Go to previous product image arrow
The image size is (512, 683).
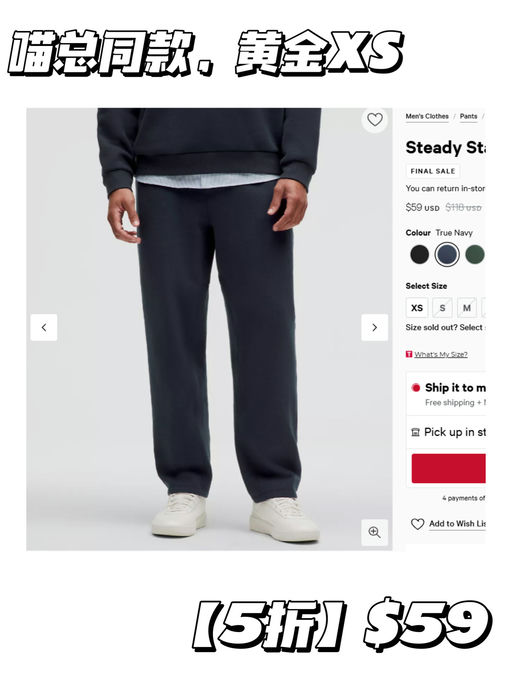[x=44, y=328]
